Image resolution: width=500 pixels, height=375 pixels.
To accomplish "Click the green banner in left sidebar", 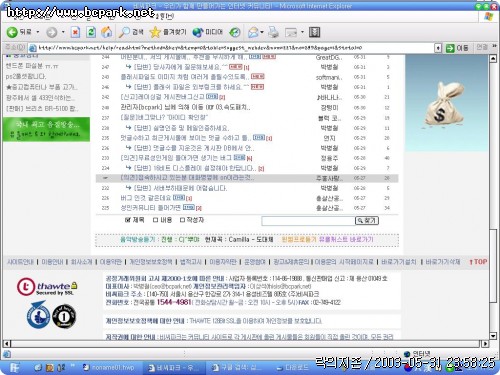I will [46, 129].
